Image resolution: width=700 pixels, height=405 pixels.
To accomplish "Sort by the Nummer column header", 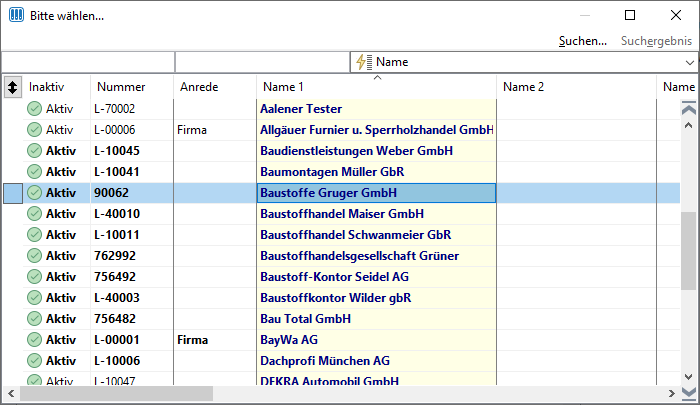I will (x=121, y=87).
